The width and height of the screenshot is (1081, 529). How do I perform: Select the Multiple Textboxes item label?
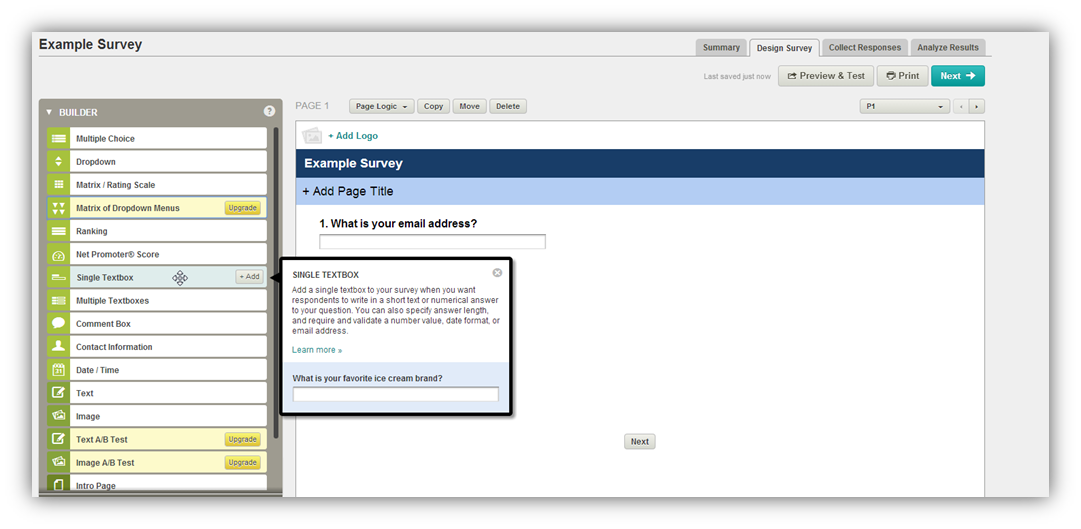[112, 301]
